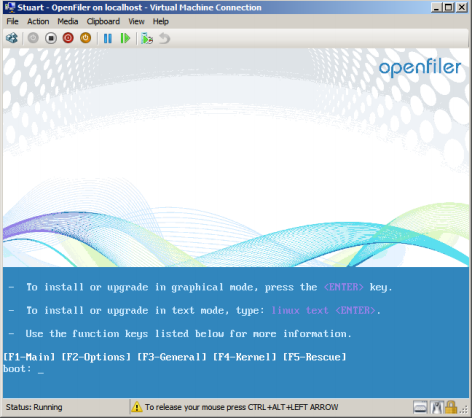The width and height of the screenshot is (472, 419).
Task: Click the F1-Main function key label
Action: click(x=29, y=357)
